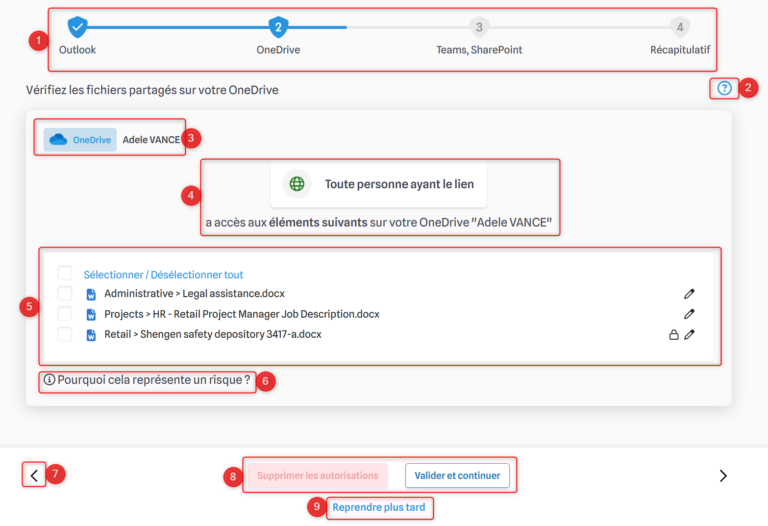Toggle the Sélectionner / Désélectionner tout checkbox
The width and height of the screenshot is (768, 526).
pyautogui.click(x=65, y=273)
